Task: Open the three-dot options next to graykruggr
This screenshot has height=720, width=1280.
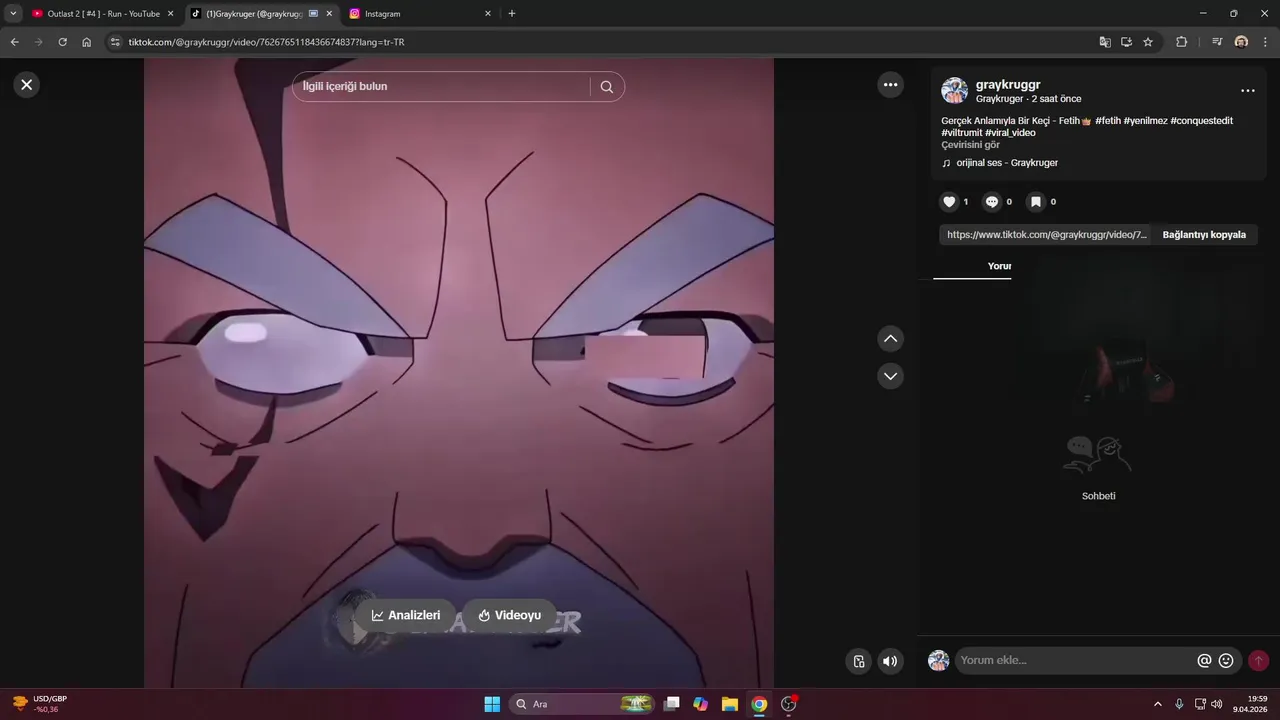Action: coord(1247,91)
